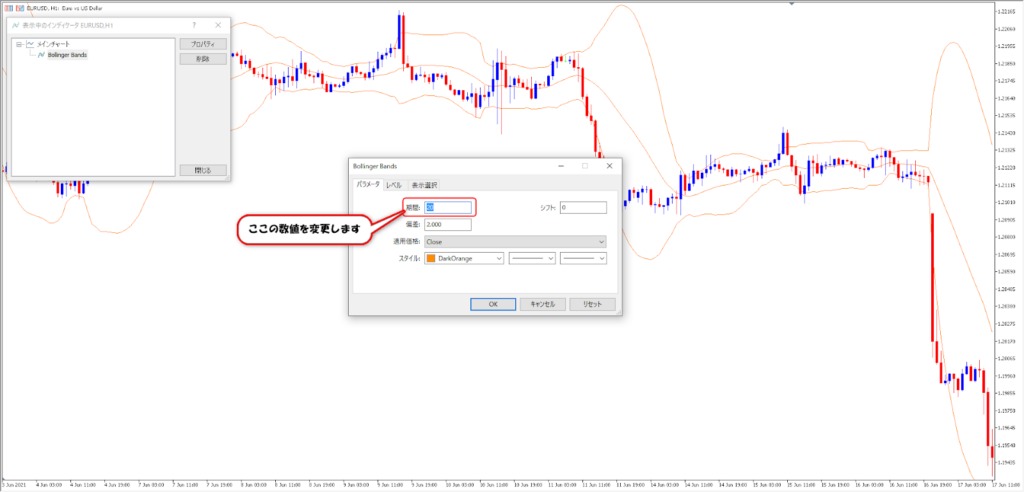Open the 適用価格 Close dropdown
The width and height of the screenshot is (1024, 492).
pyautogui.click(x=515, y=242)
